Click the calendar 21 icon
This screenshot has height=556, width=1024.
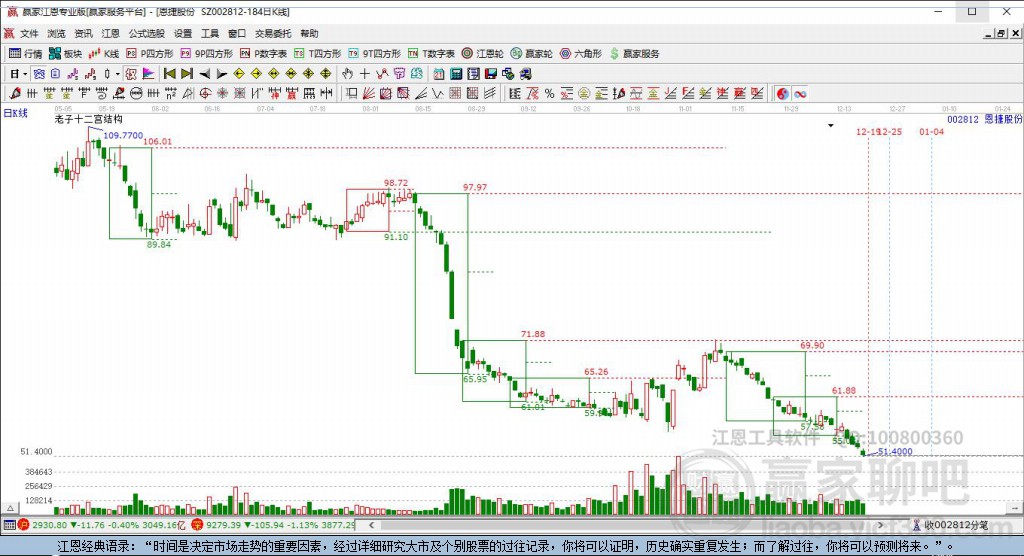[438, 74]
